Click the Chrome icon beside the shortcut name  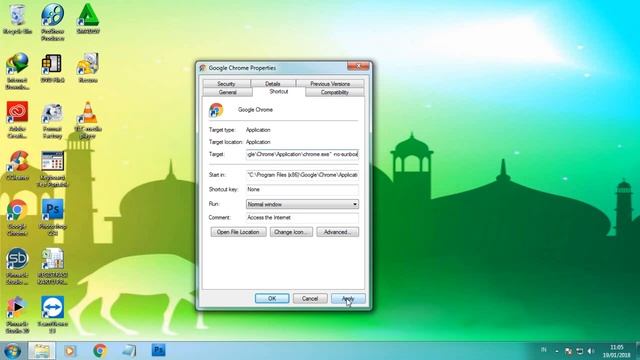tap(216, 110)
